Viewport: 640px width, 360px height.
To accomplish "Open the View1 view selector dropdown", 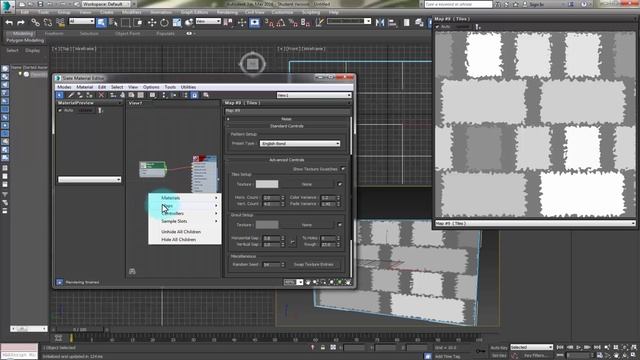I will pos(314,95).
